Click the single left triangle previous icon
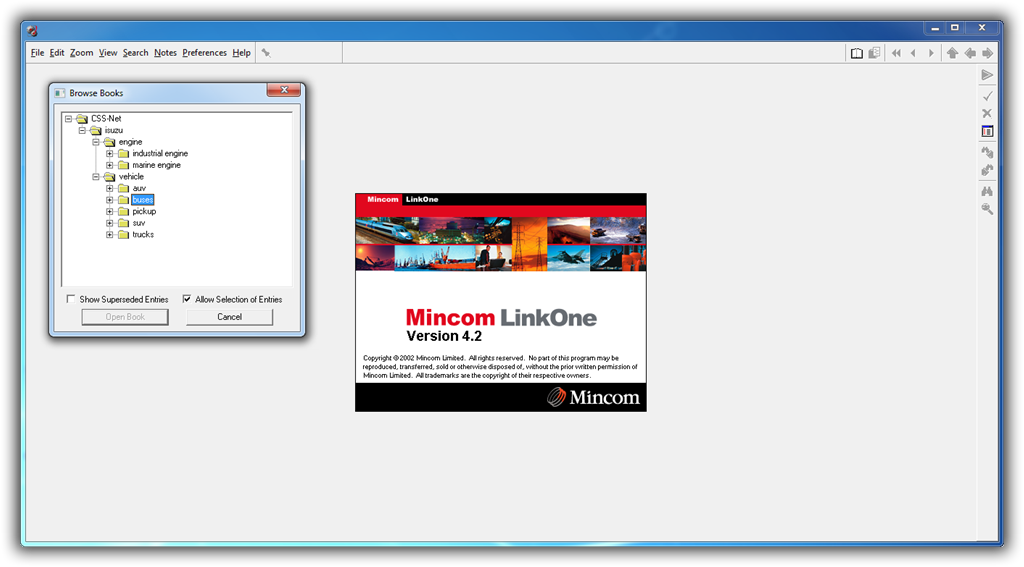Image resolution: width=1024 pixels, height=567 pixels. tap(913, 53)
